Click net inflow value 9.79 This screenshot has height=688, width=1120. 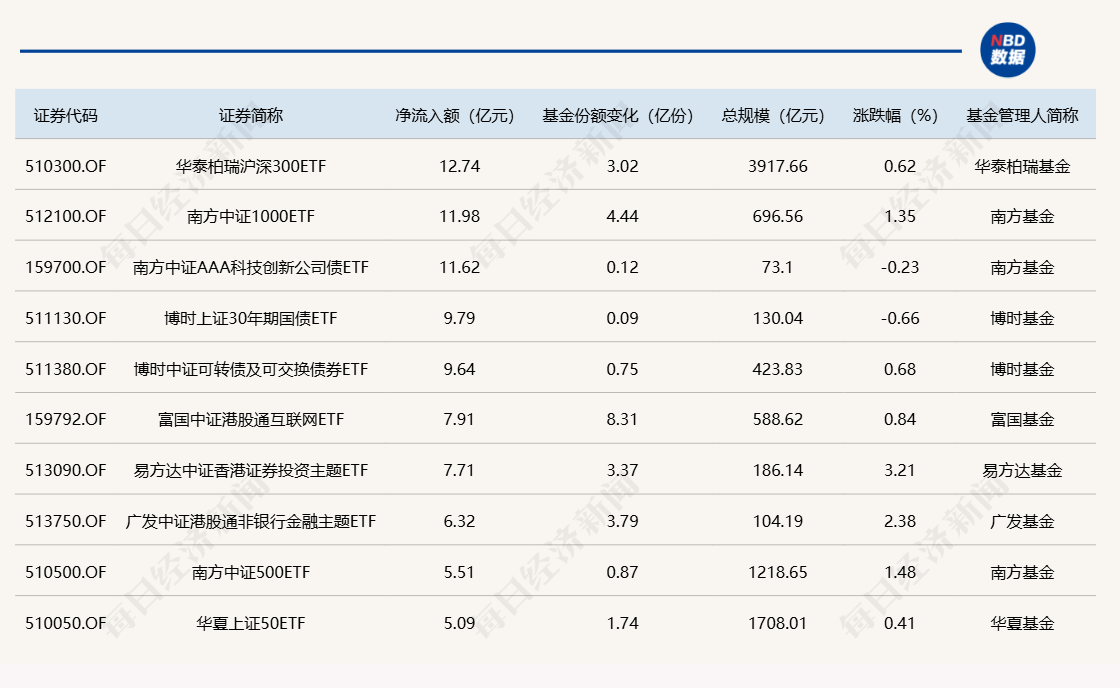[x=459, y=318]
